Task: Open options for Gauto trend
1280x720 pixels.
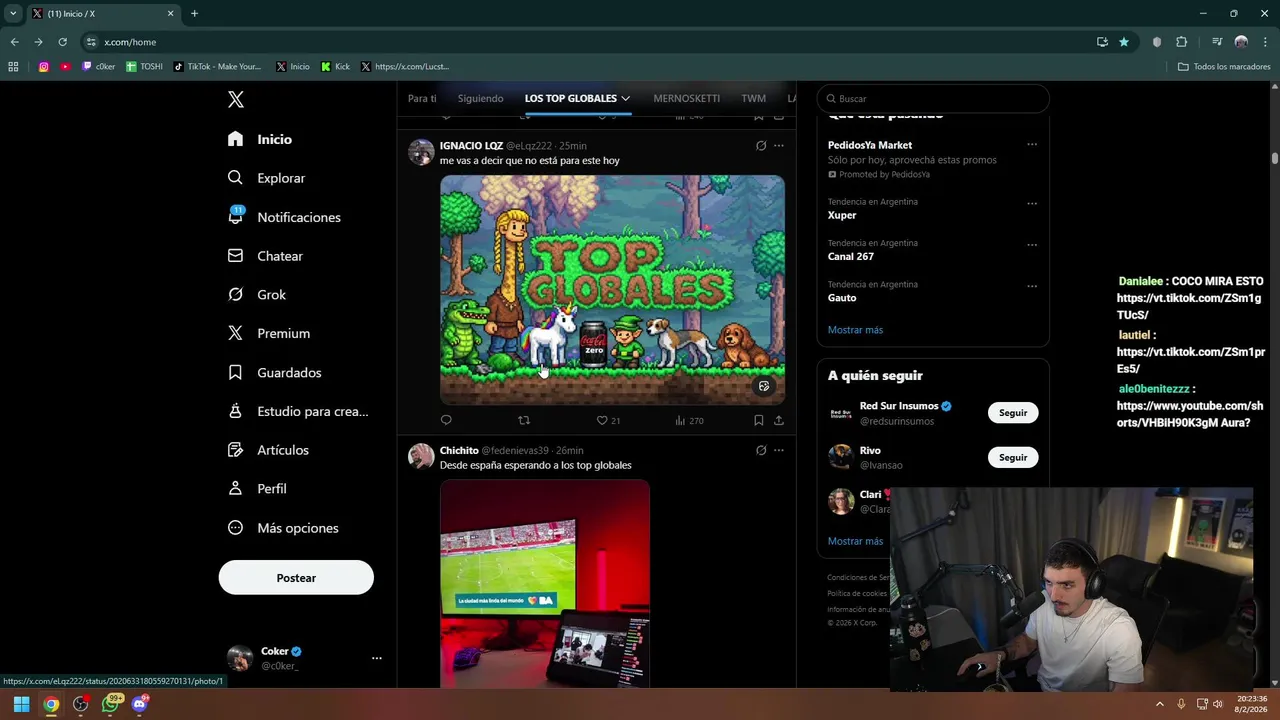Action: (x=1032, y=286)
